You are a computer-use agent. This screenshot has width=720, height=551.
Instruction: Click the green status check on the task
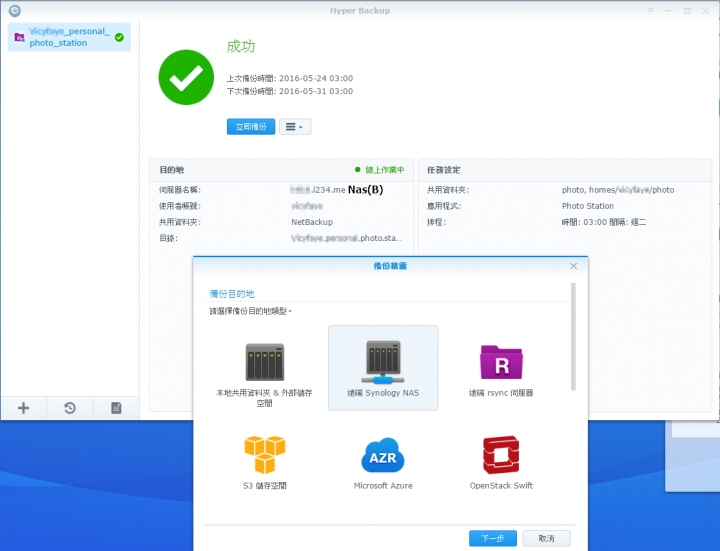click(119, 37)
